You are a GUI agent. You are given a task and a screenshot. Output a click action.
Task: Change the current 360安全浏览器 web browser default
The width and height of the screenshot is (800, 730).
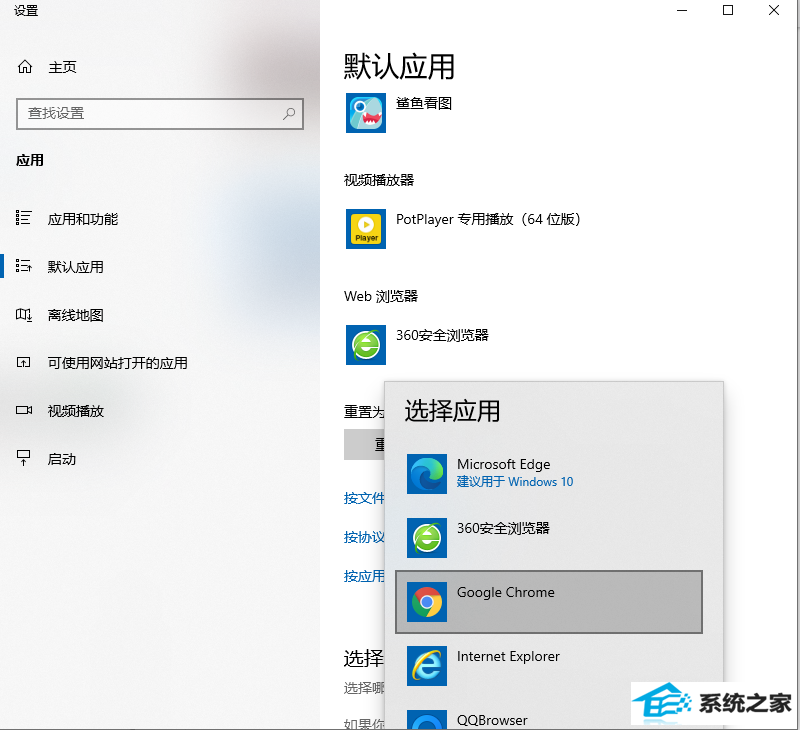click(x=442, y=335)
